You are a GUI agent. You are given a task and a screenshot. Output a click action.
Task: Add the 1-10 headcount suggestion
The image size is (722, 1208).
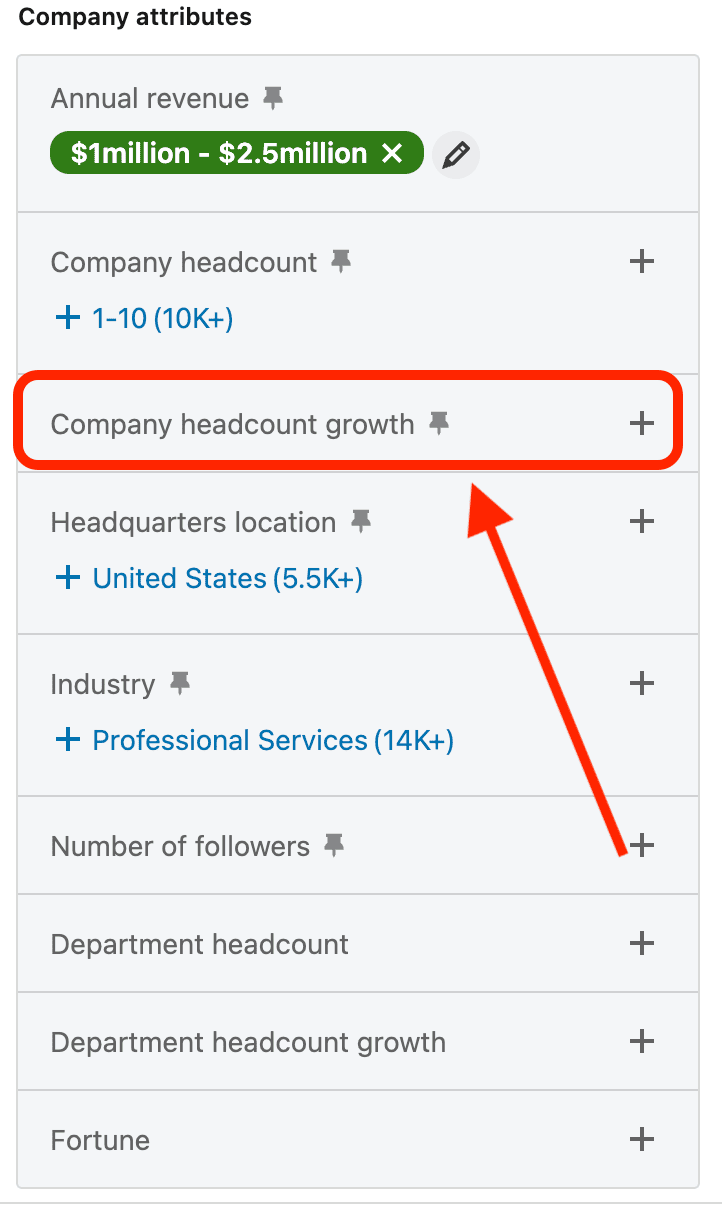click(142, 318)
